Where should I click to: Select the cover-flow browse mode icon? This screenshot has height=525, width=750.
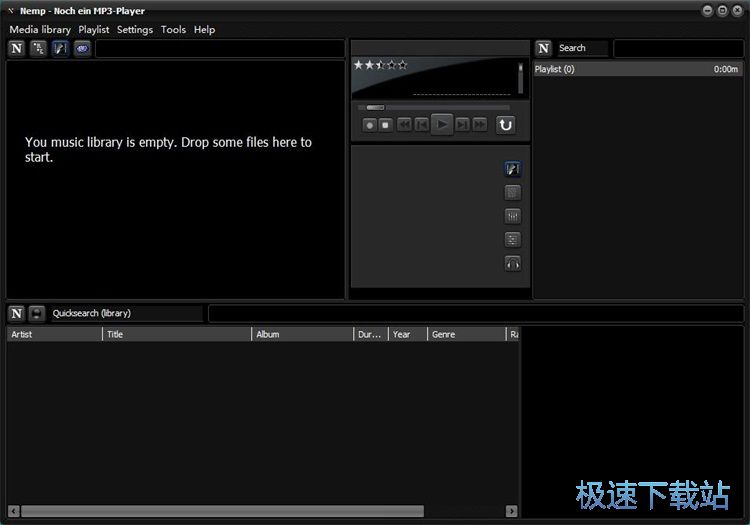60,48
